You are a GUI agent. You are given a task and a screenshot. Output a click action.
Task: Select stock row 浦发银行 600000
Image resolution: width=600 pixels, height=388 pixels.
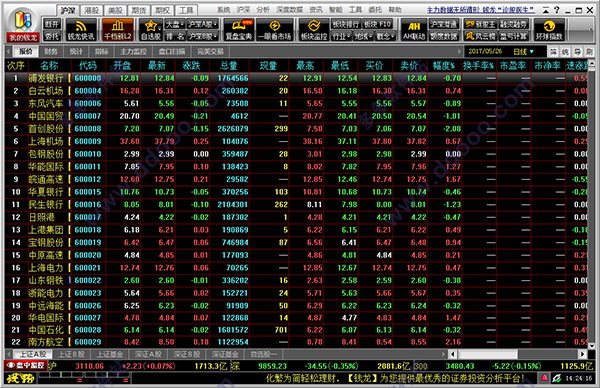(x=296, y=78)
